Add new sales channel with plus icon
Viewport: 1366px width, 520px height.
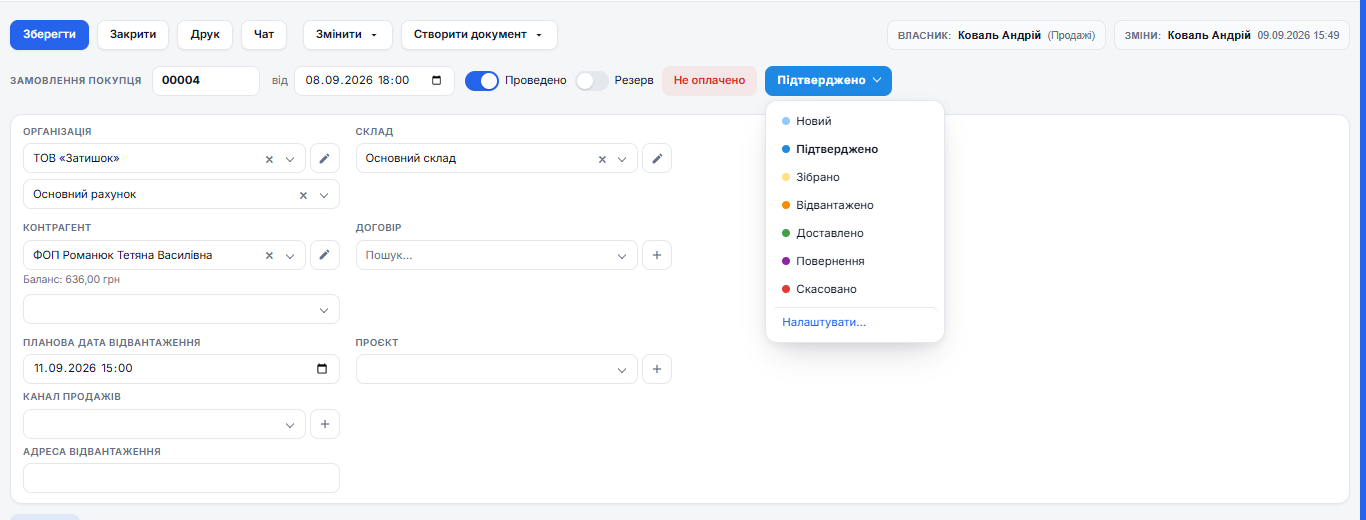coord(325,424)
